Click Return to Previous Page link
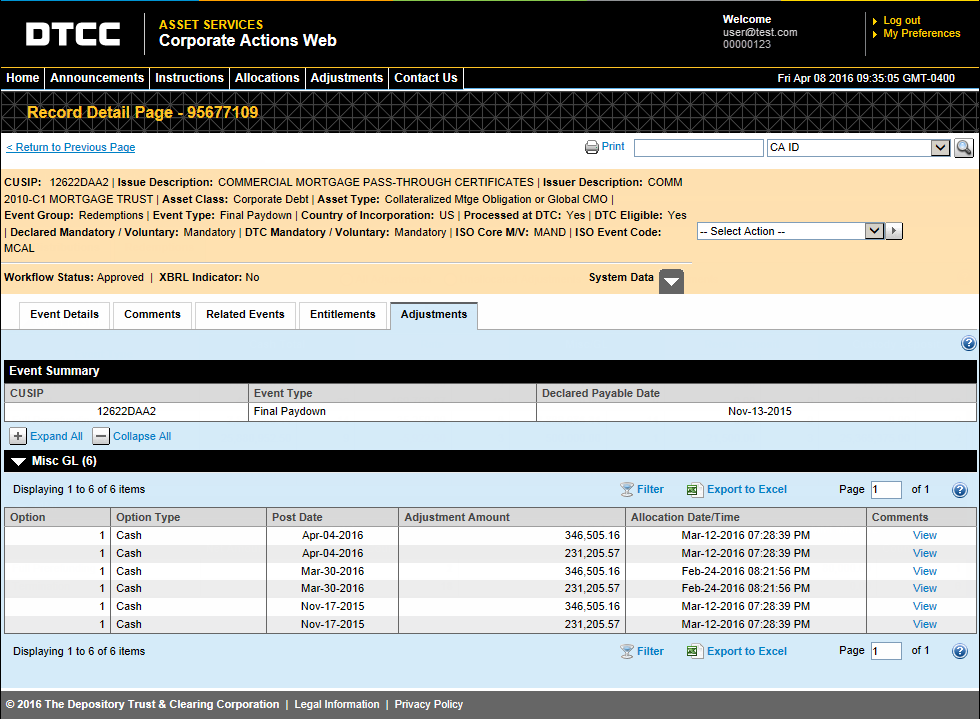This screenshot has height=719, width=980. [x=71, y=148]
